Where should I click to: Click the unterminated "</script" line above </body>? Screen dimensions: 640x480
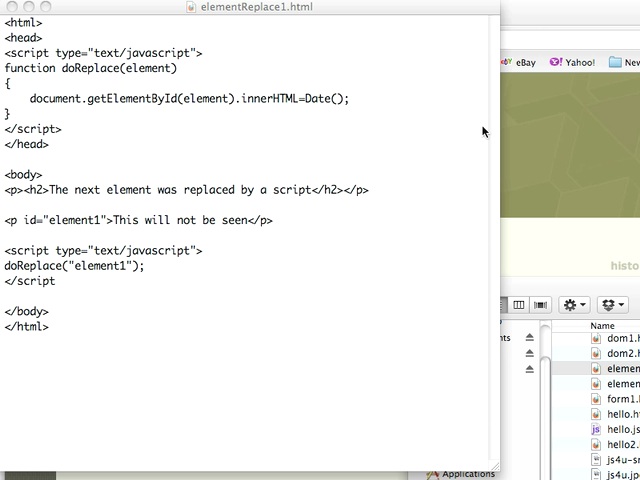click(30, 281)
